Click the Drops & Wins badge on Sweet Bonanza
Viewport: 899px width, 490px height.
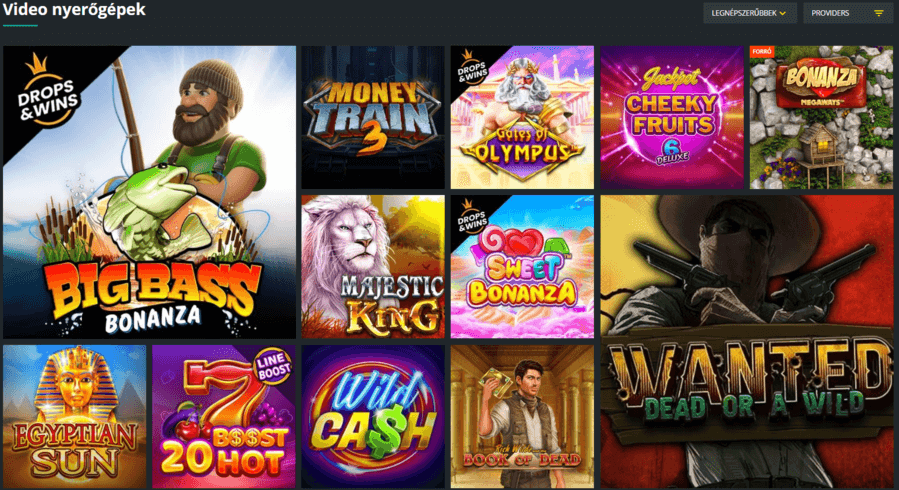pos(471,217)
